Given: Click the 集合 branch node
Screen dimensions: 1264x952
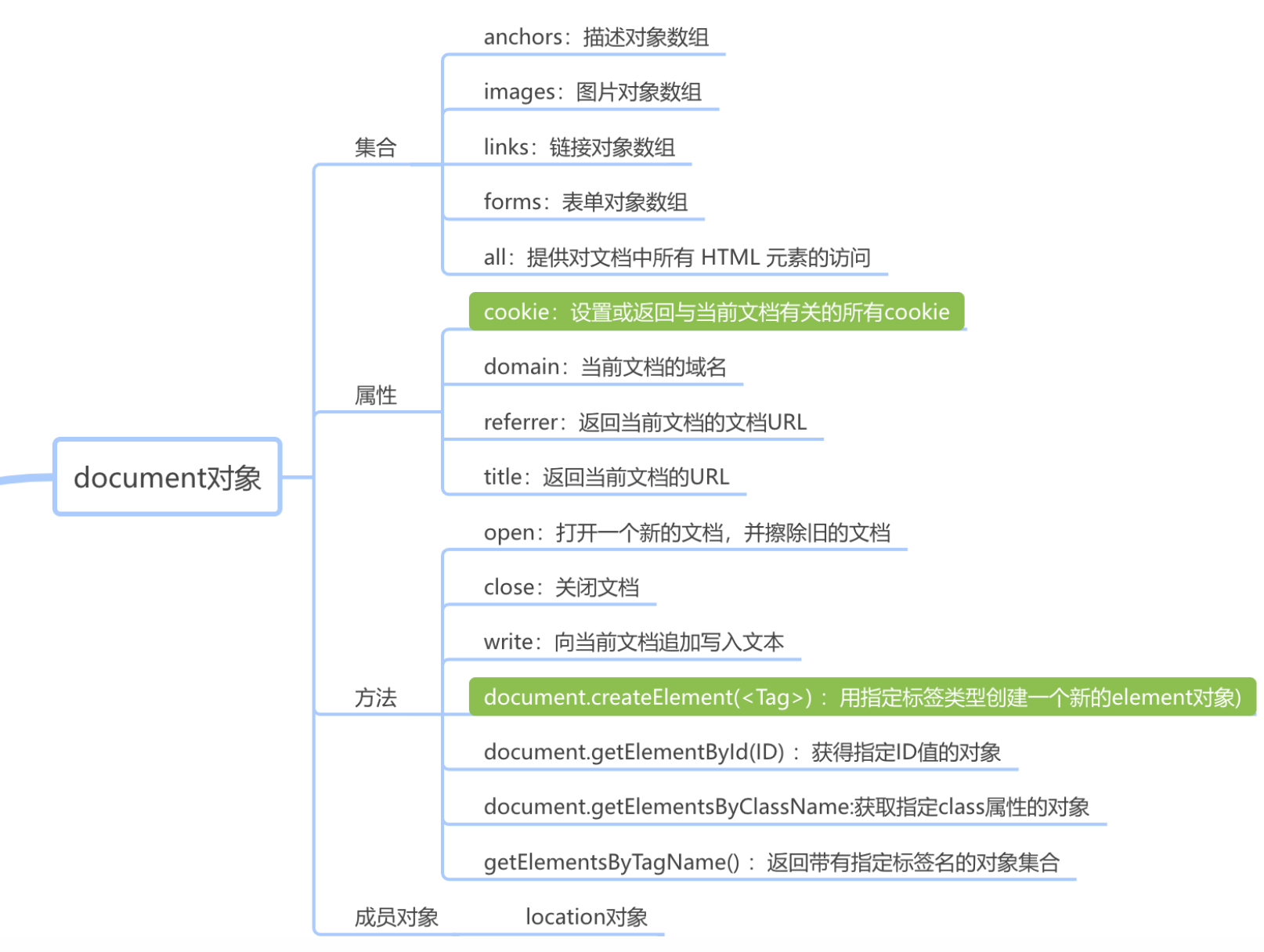Looking at the screenshot, I should coord(375,147).
